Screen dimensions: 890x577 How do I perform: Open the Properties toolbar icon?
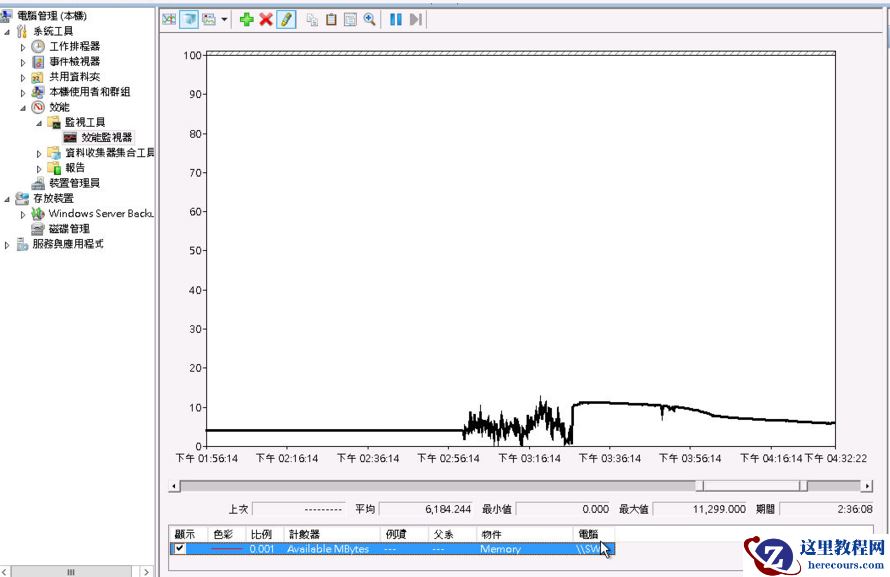[x=350, y=19]
